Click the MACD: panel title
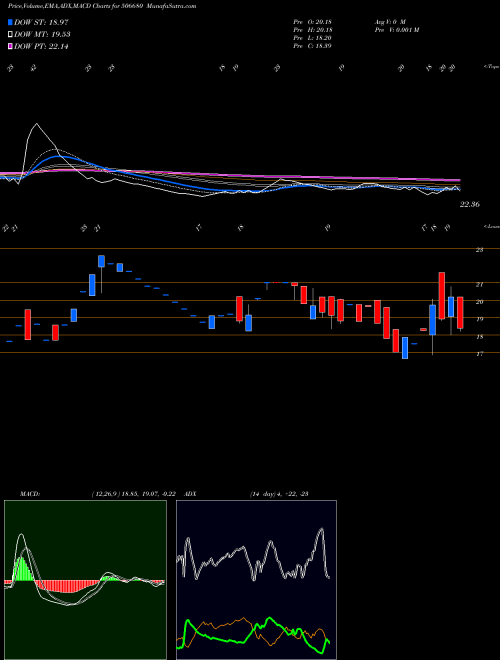This screenshot has width=500, height=660. [29, 494]
